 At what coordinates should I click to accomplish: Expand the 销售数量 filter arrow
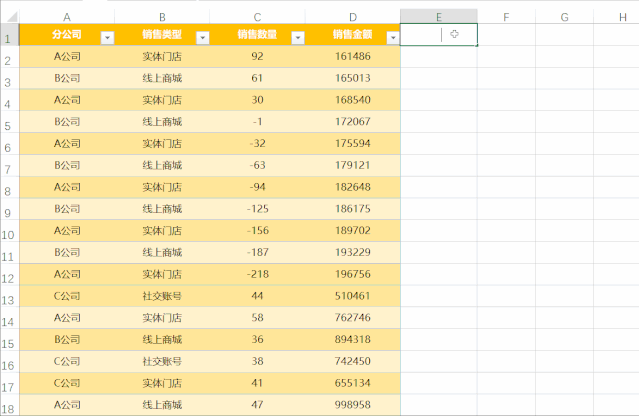pyautogui.click(x=297, y=37)
